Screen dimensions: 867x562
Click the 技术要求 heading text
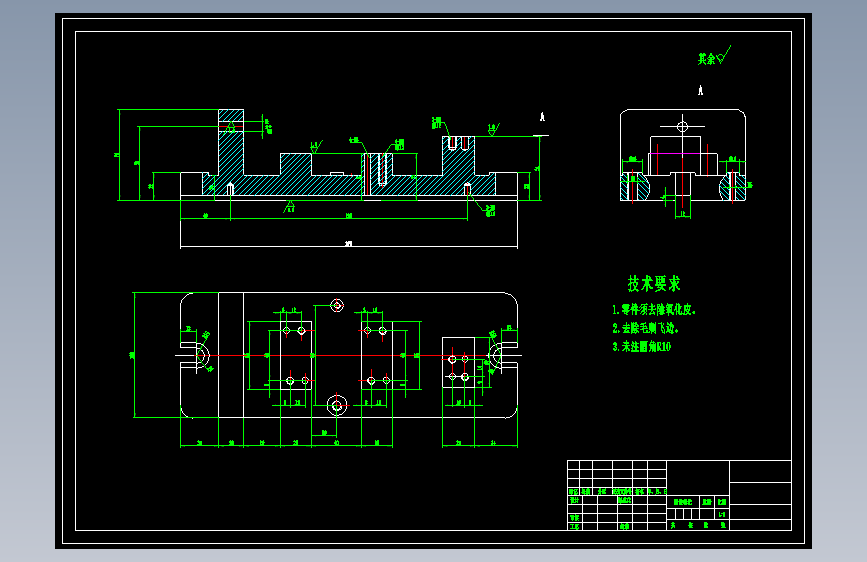(x=654, y=284)
